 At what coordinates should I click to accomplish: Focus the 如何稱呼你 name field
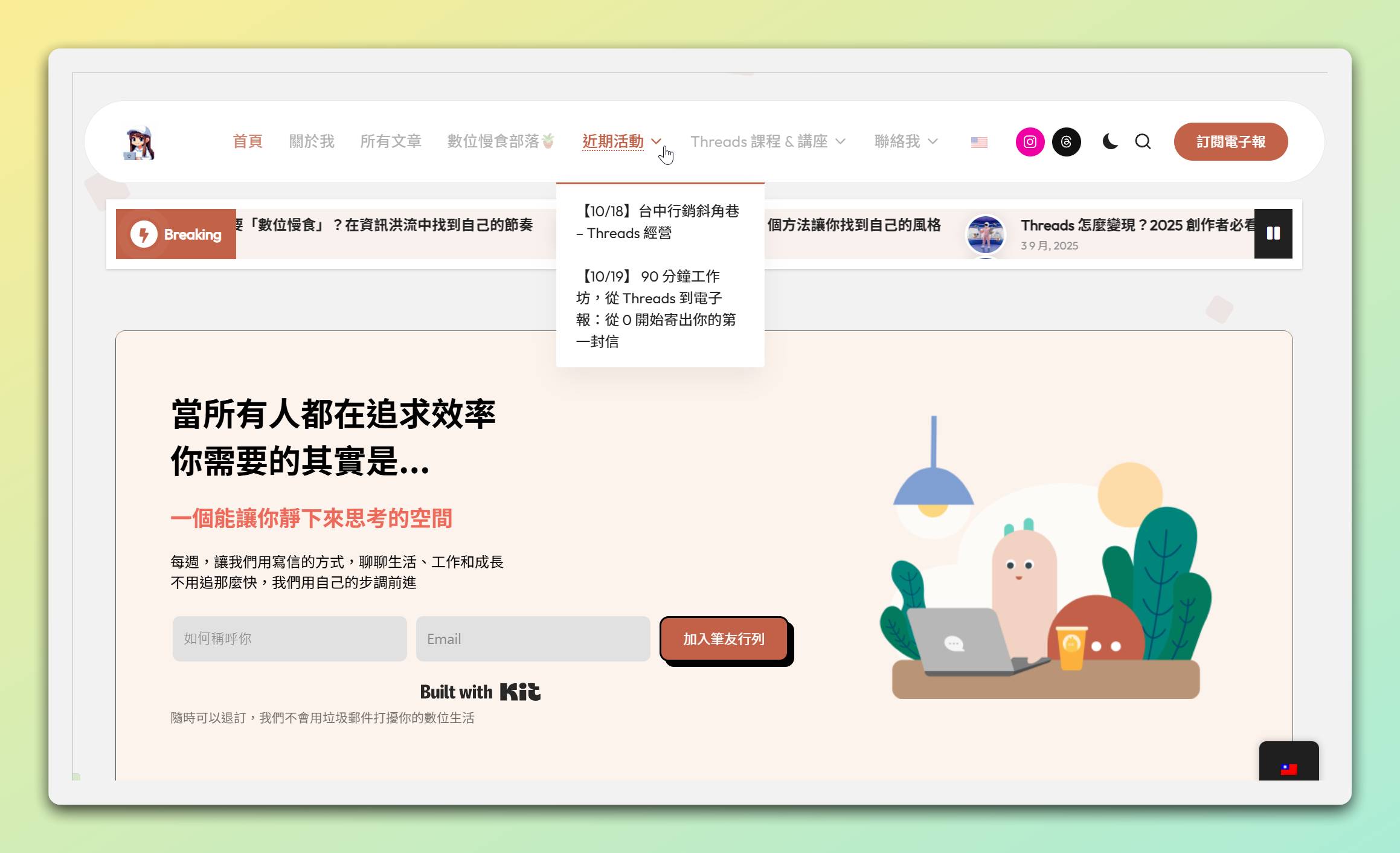click(290, 639)
